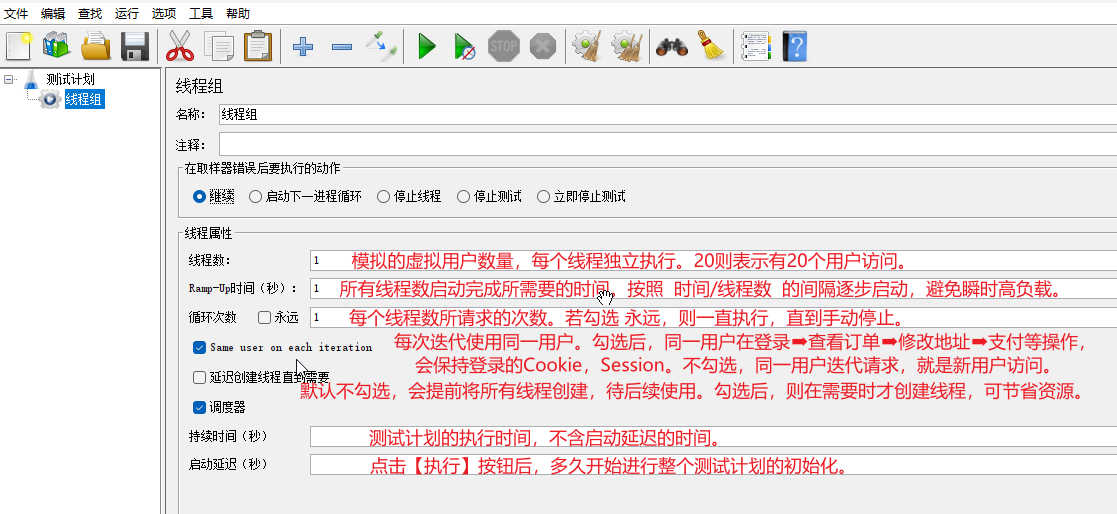Viewport: 1117px width, 514px height.
Task: Select the 启动下一进程循环 radio button
Action: pyautogui.click(x=256, y=196)
